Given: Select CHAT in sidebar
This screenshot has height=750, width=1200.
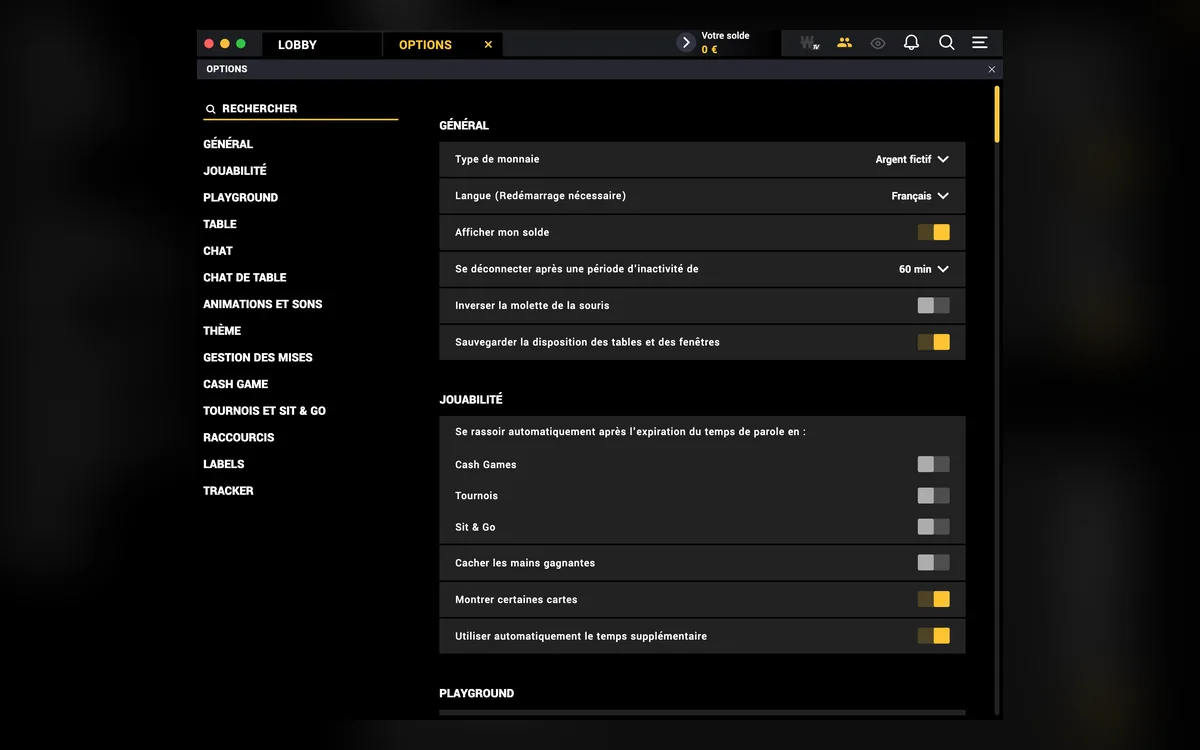Looking at the screenshot, I should [218, 251].
